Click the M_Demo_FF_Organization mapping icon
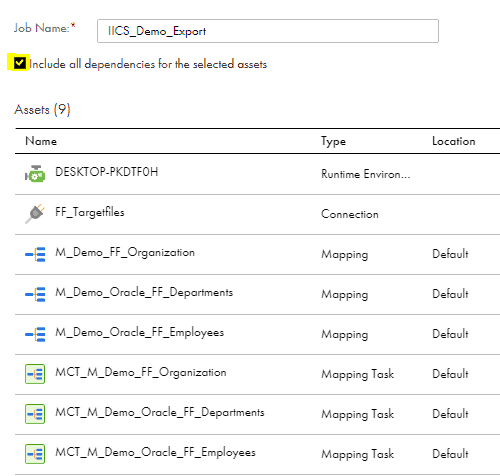The width and height of the screenshot is (500, 476). pyautogui.click(x=35, y=254)
